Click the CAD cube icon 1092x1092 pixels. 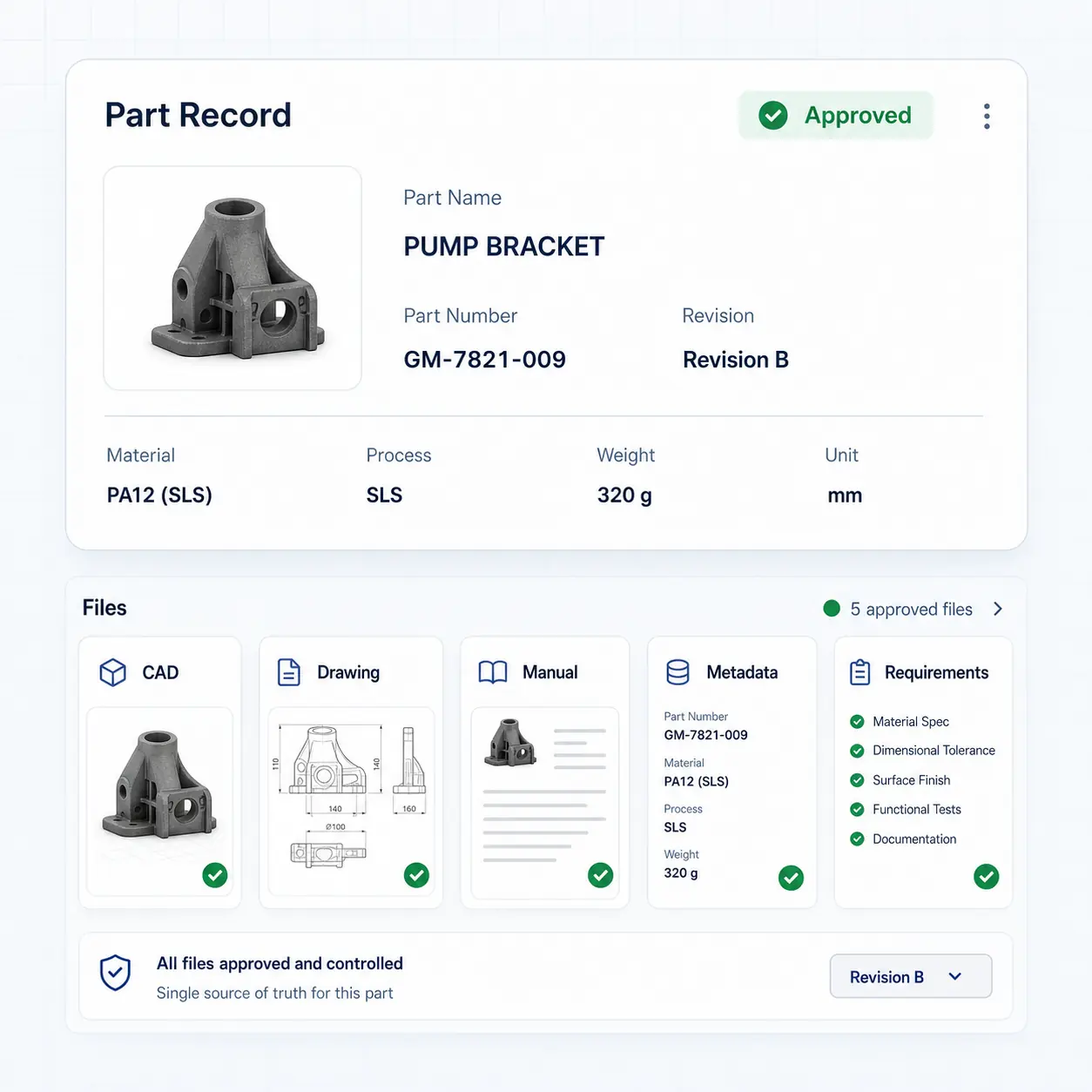pyautogui.click(x=113, y=672)
